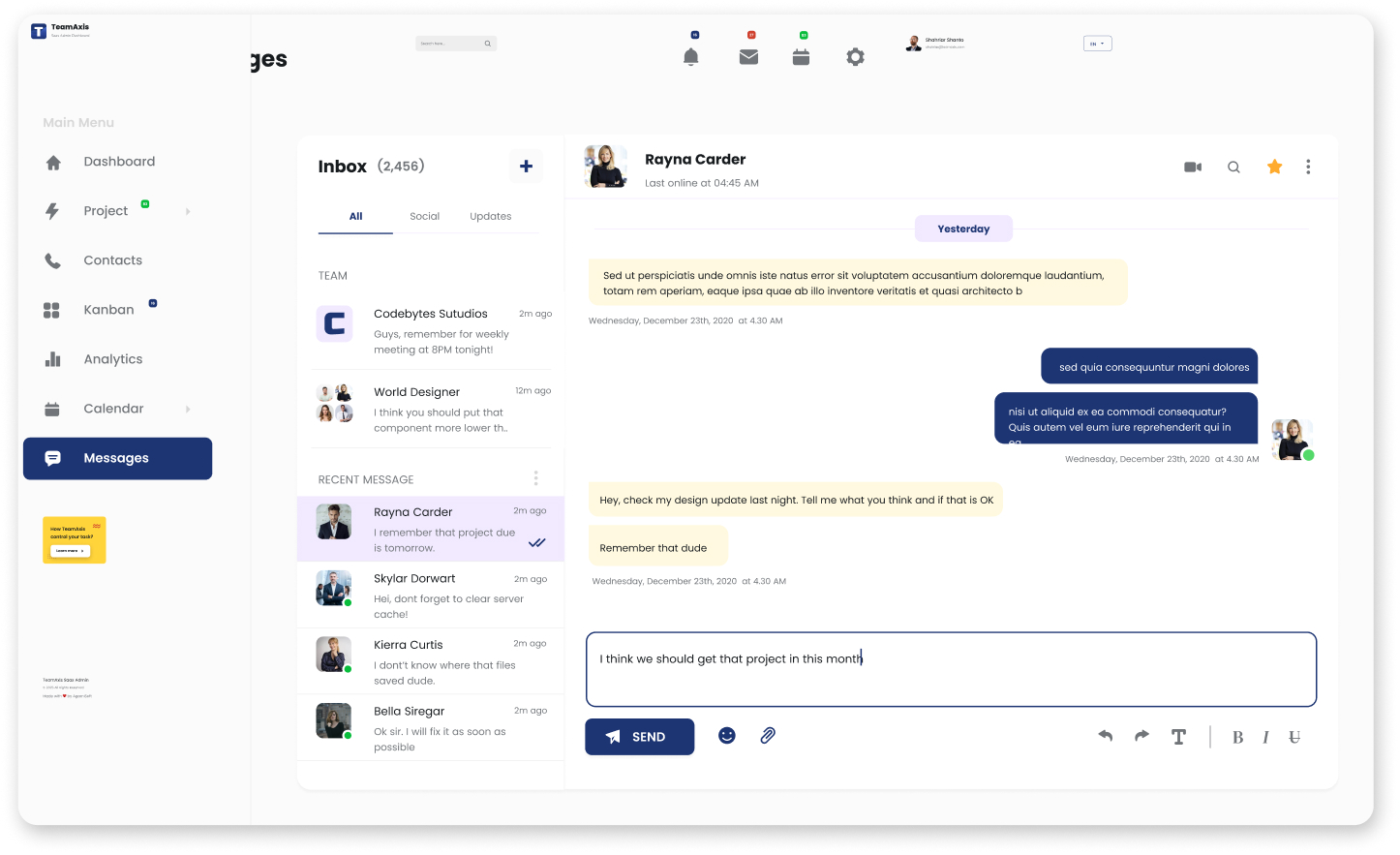Insert an emoji with the smiley icon
The width and height of the screenshot is (1400, 855).
coord(727,736)
